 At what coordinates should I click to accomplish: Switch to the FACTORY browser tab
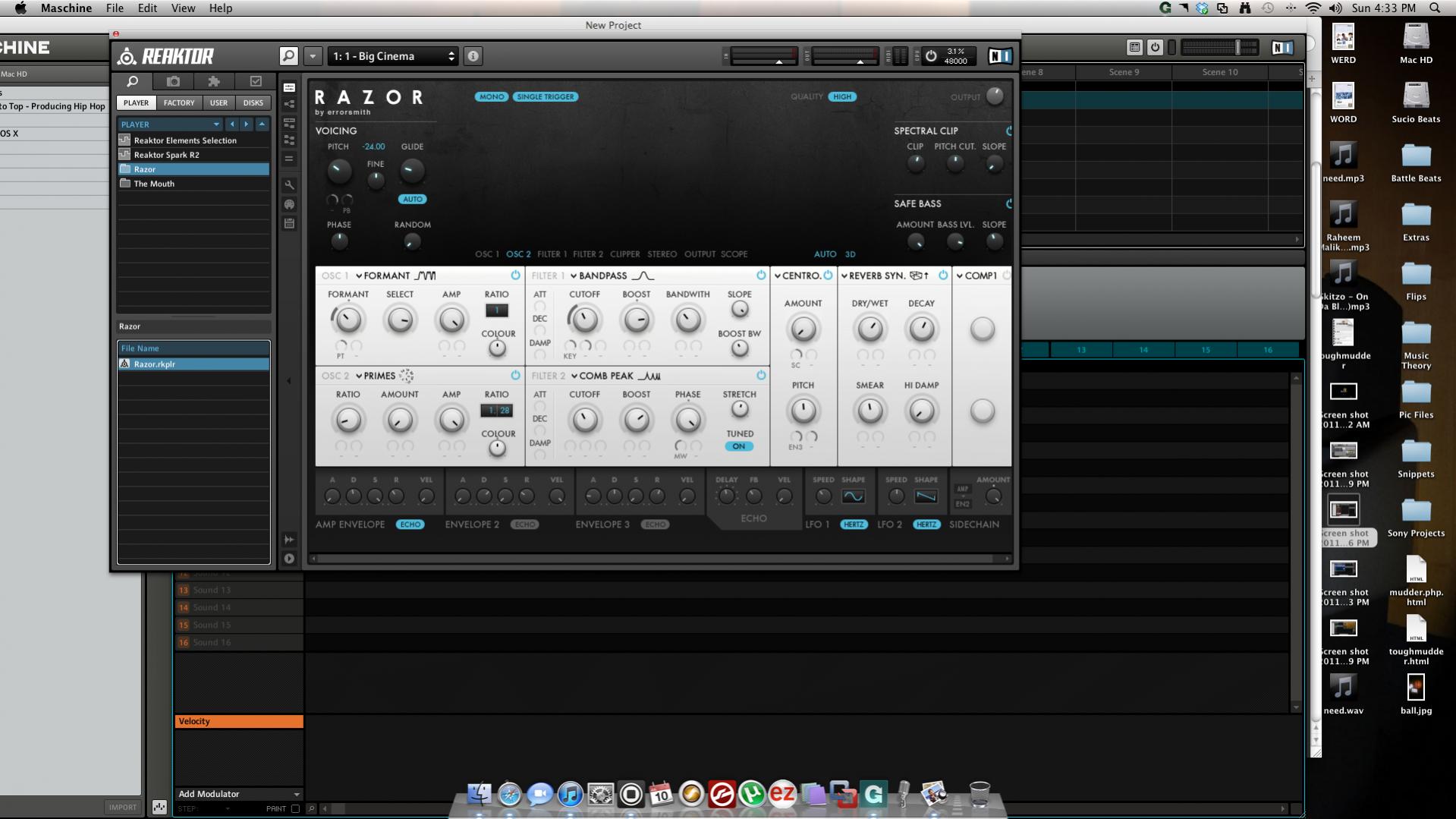coord(179,103)
